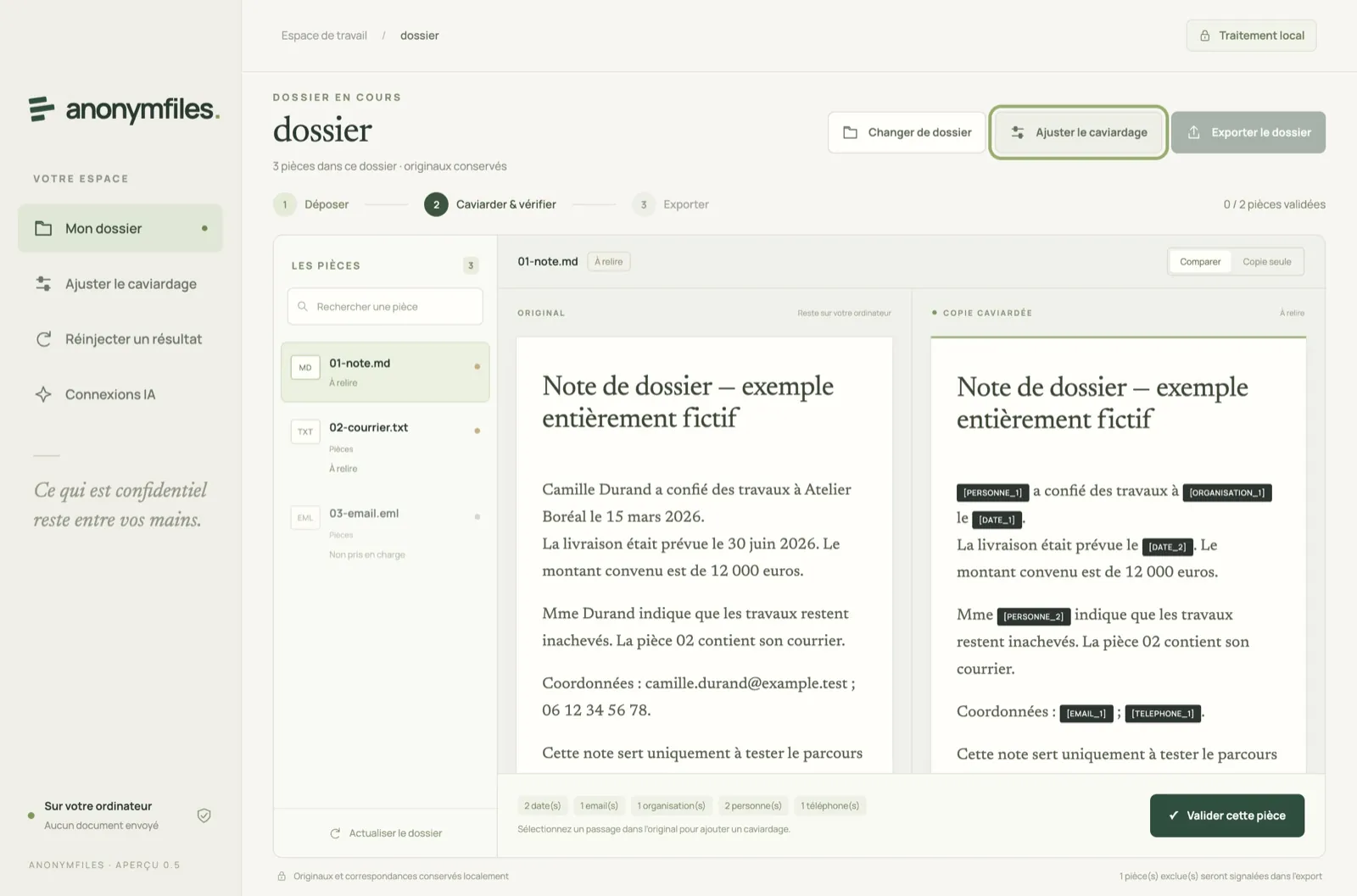Viewport: 1357px width, 896px height.
Task: Click the pieces count badge 3
Action: point(471,265)
